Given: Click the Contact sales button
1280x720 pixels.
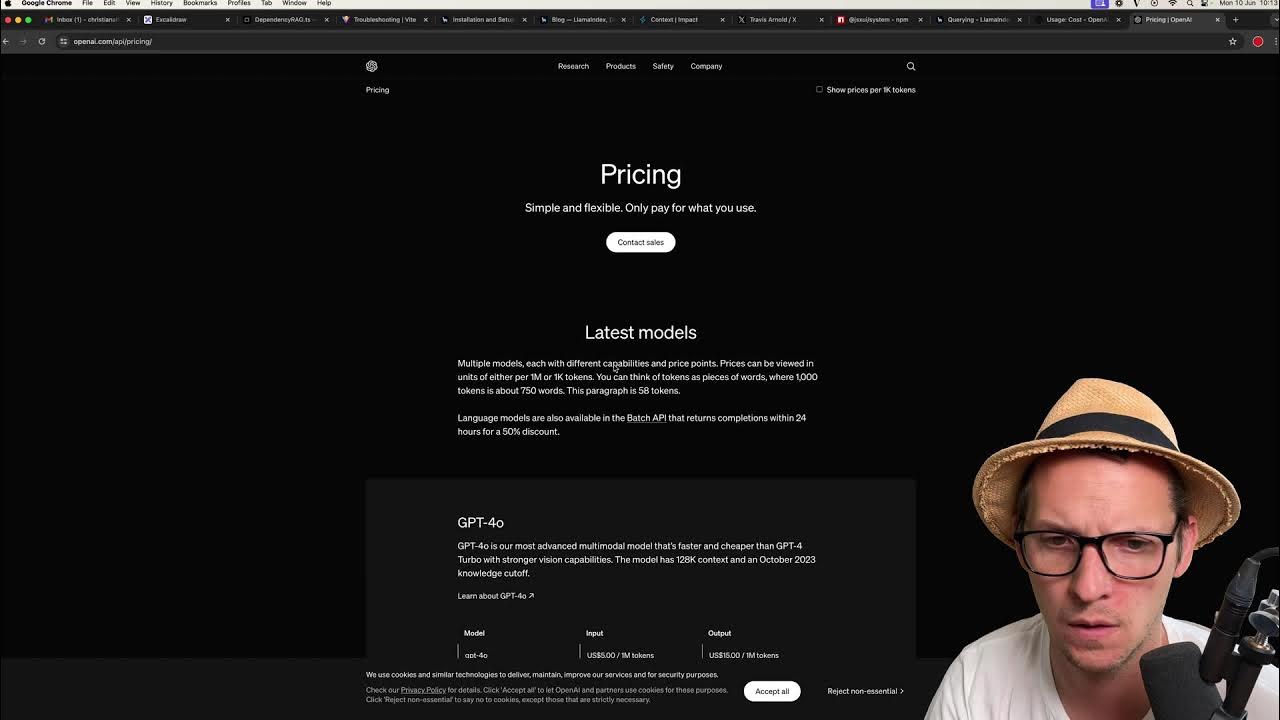Looking at the screenshot, I should (640, 242).
